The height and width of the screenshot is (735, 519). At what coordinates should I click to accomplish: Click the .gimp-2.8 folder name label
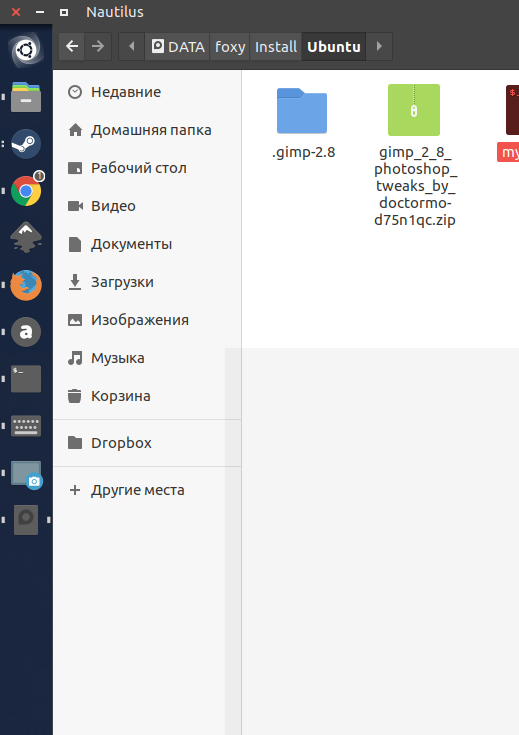(303, 152)
